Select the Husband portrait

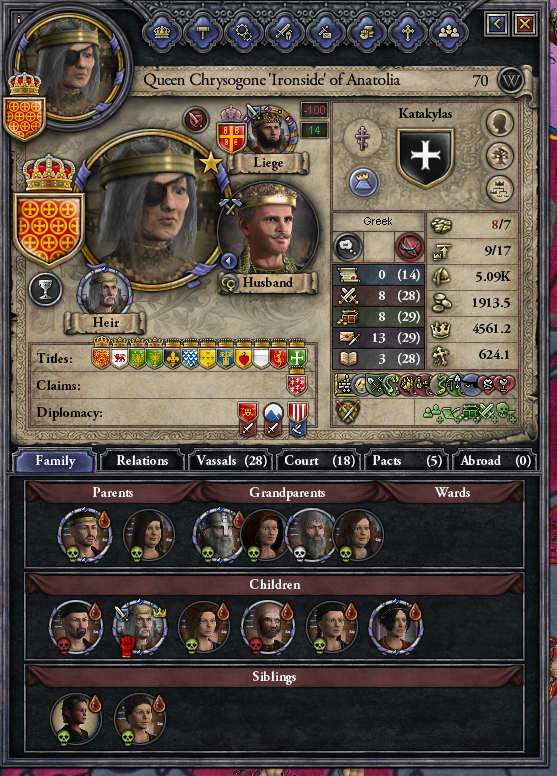tap(267, 231)
